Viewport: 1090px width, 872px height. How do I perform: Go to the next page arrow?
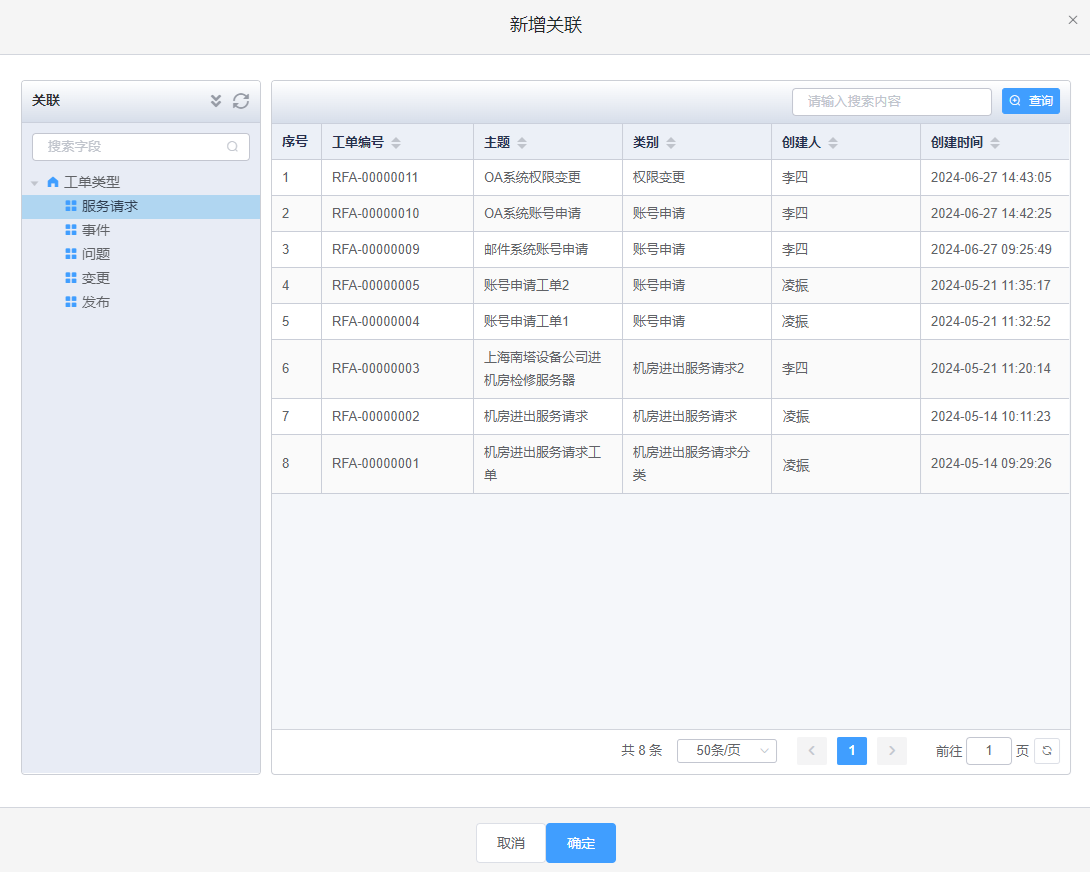pyautogui.click(x=892, y=751)
